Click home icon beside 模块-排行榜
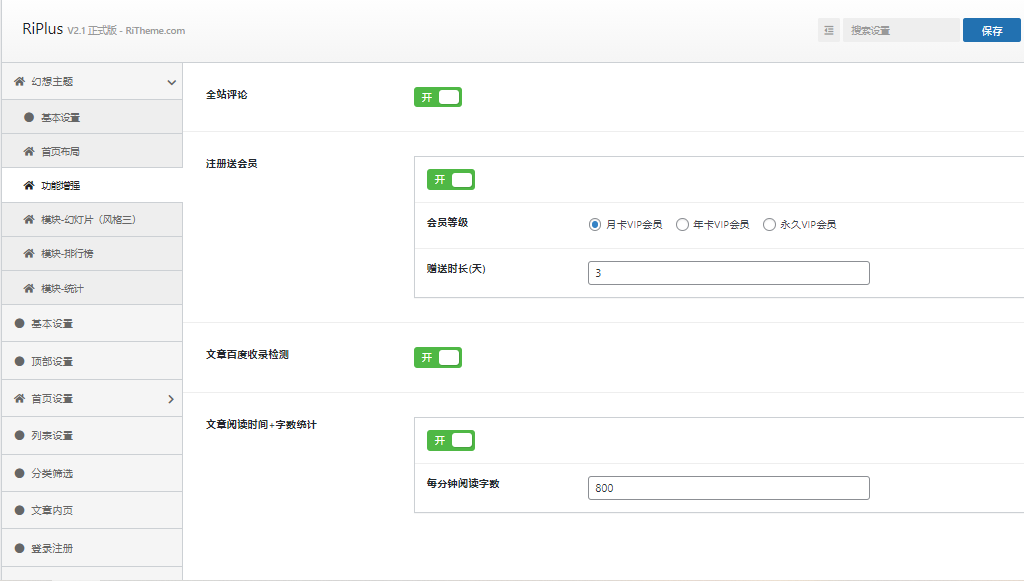 point(29,254)
